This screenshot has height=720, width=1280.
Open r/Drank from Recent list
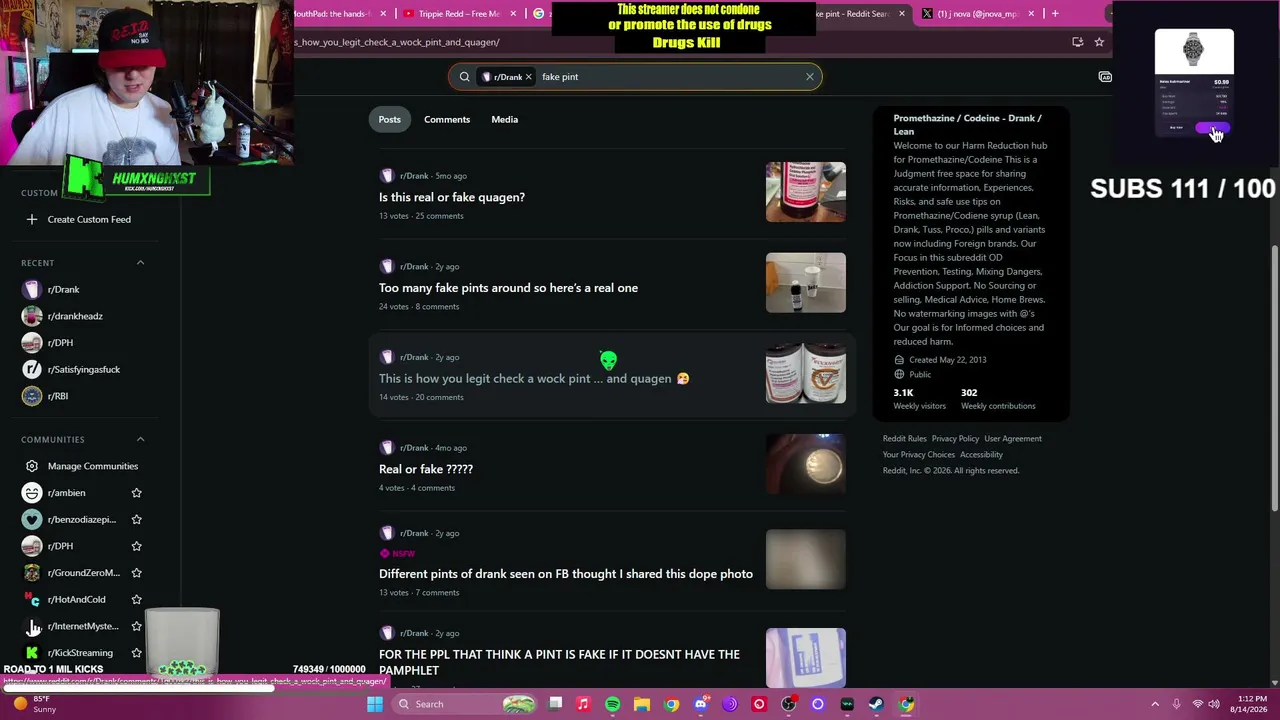[63, 290]
